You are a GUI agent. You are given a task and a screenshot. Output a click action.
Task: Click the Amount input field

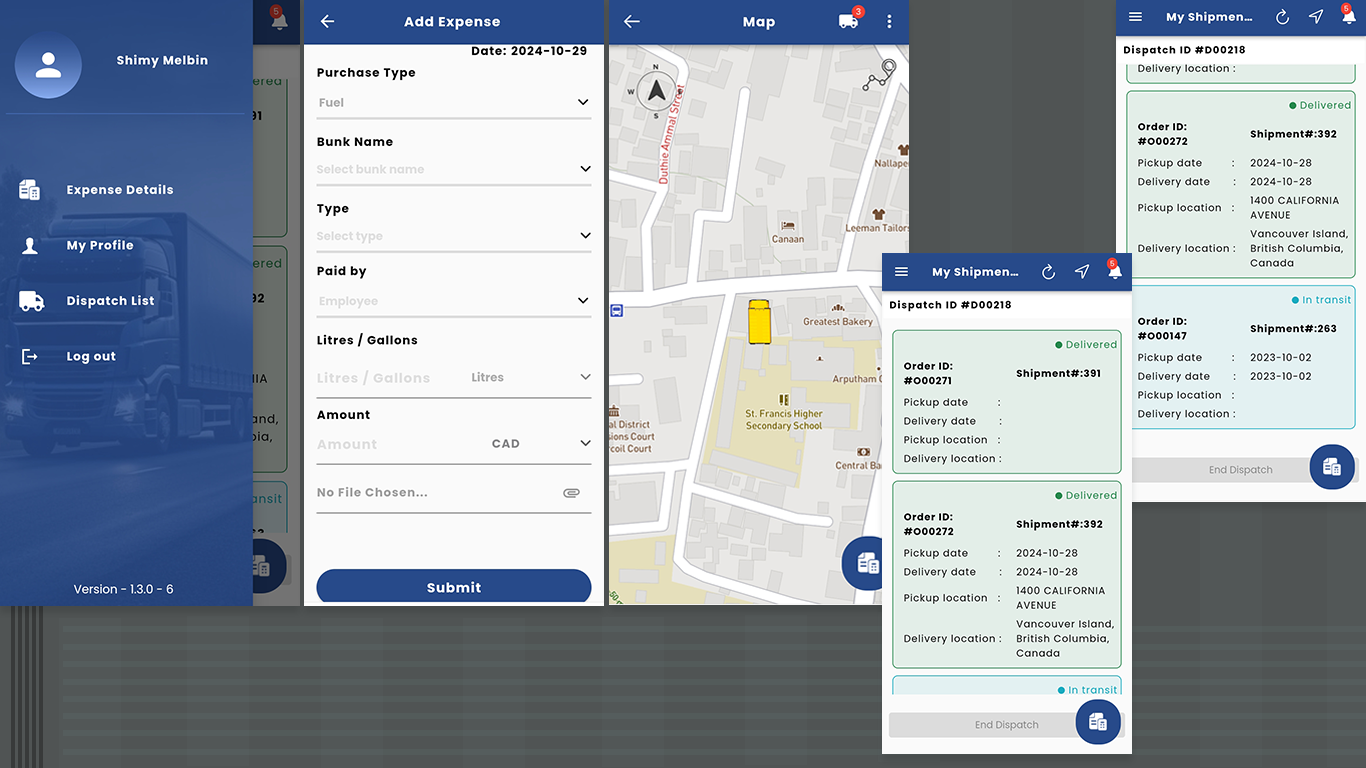tap(395, 444)
